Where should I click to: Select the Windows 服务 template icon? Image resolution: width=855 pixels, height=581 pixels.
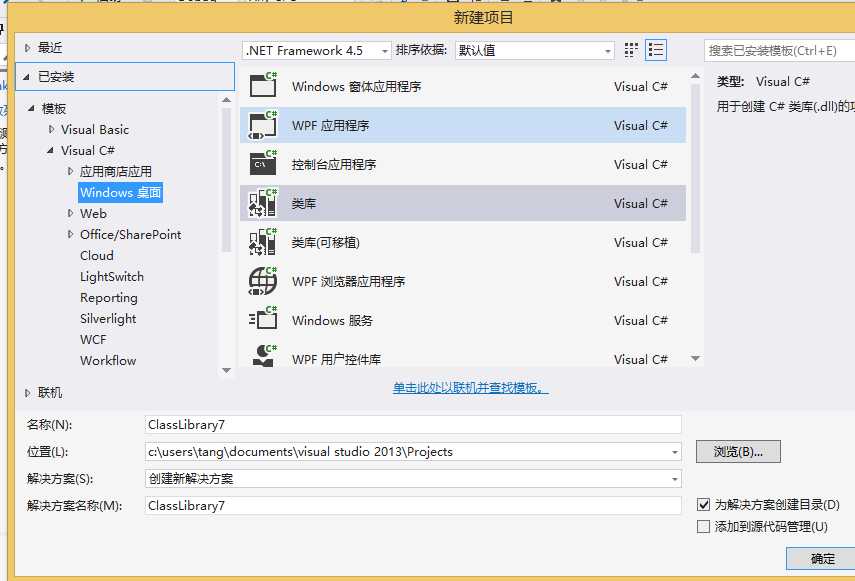click(x=263, y=318)
